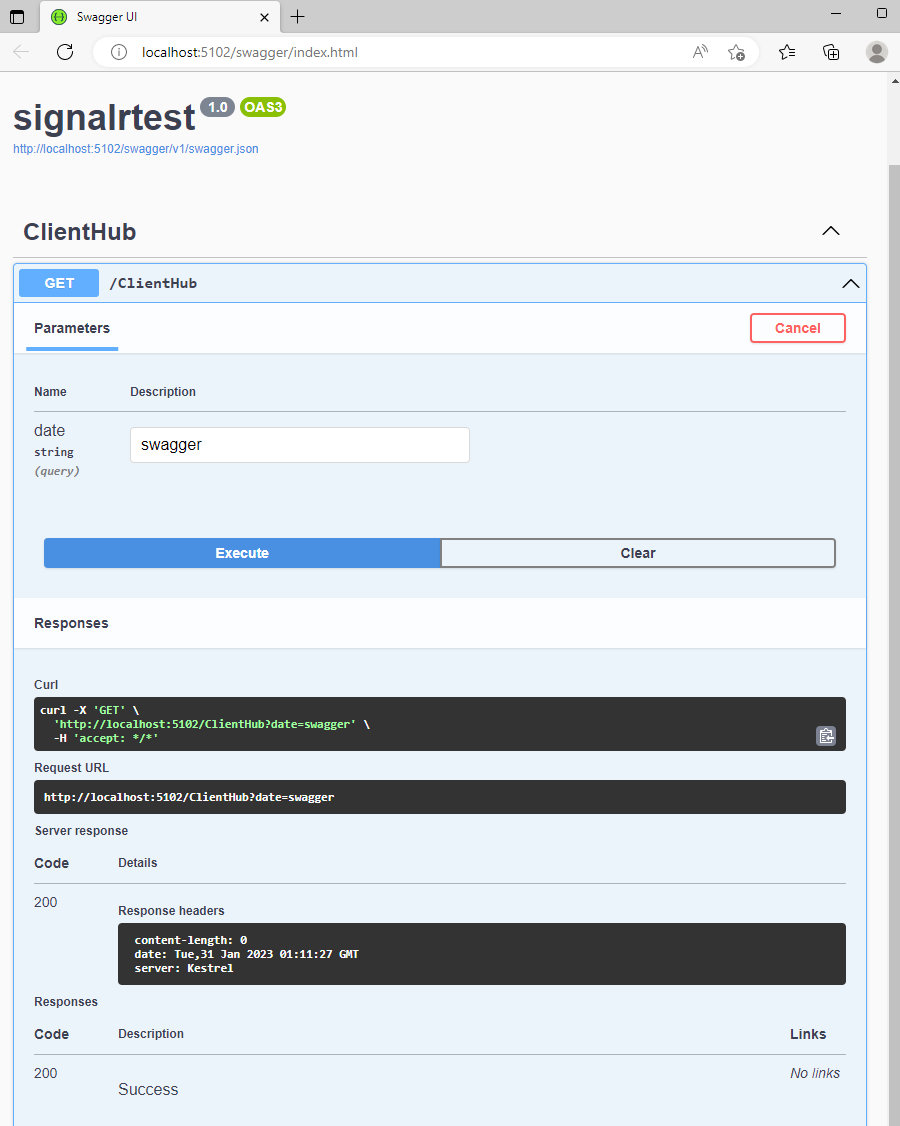Open the tab actions menu icon
Screen dimensions: 900x1126
[x=17, y=17]
